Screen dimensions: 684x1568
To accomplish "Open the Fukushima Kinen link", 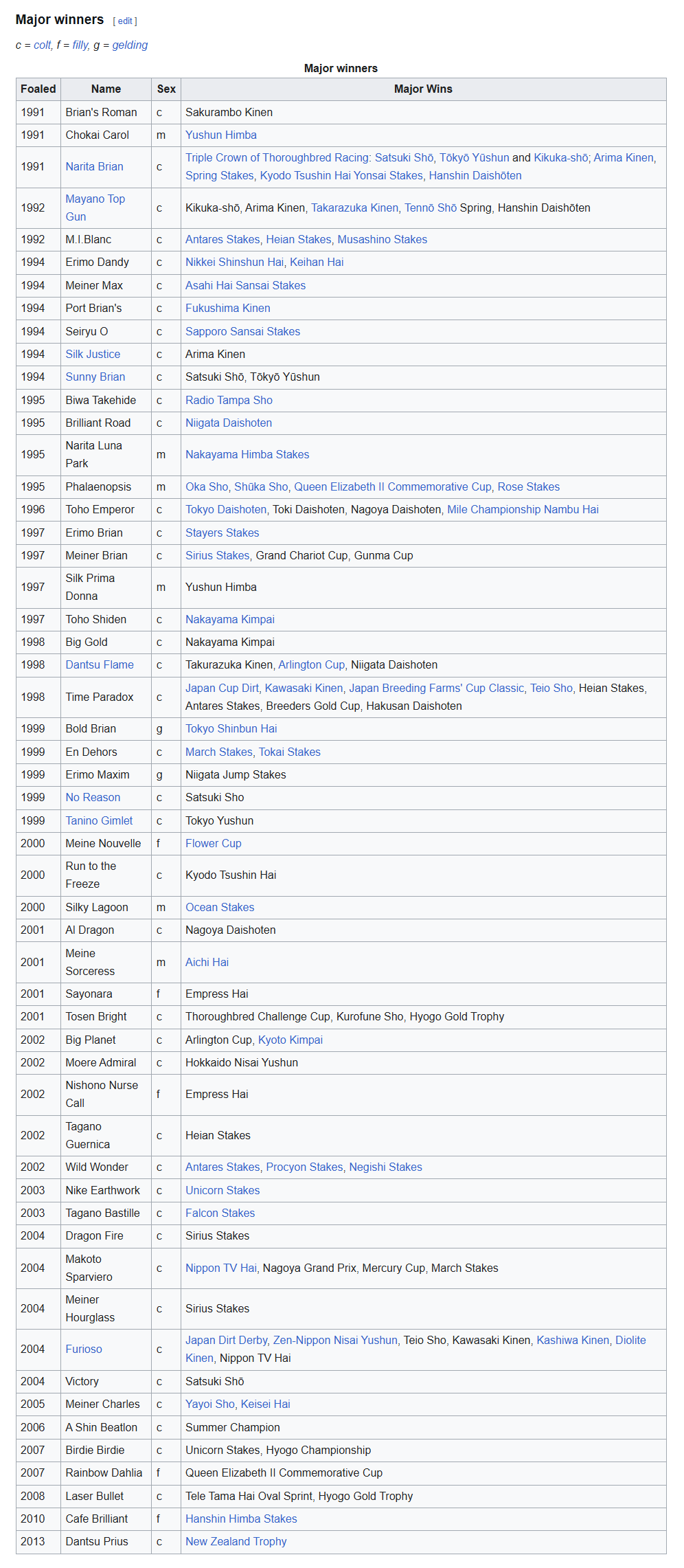I will [x=228, y=309].
